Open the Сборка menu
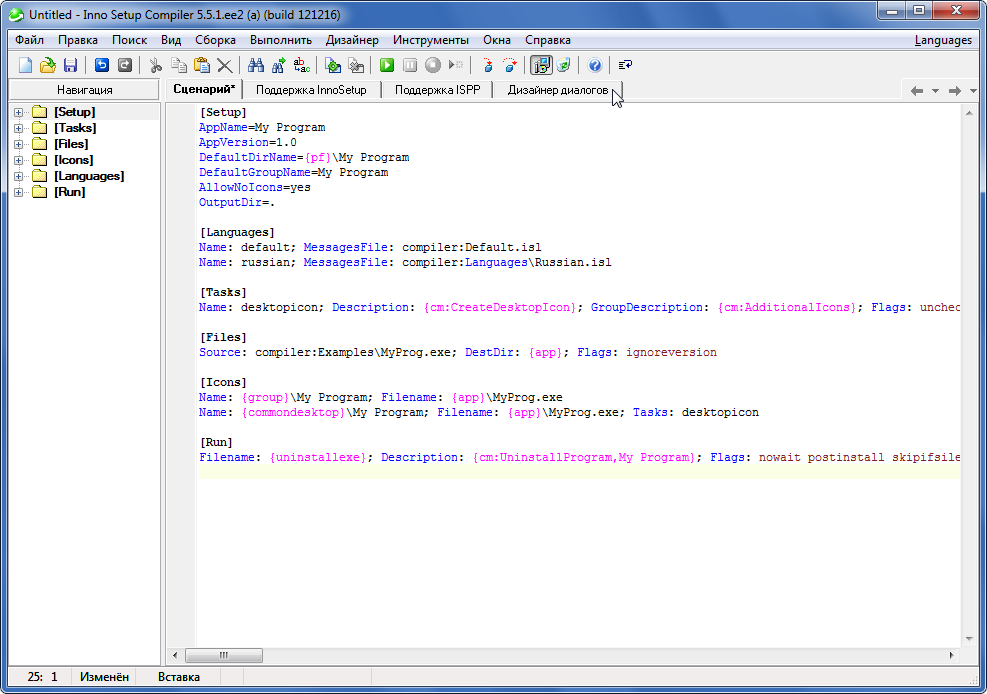The width and height of the screenshot is (987, 694). coord(215,40)
